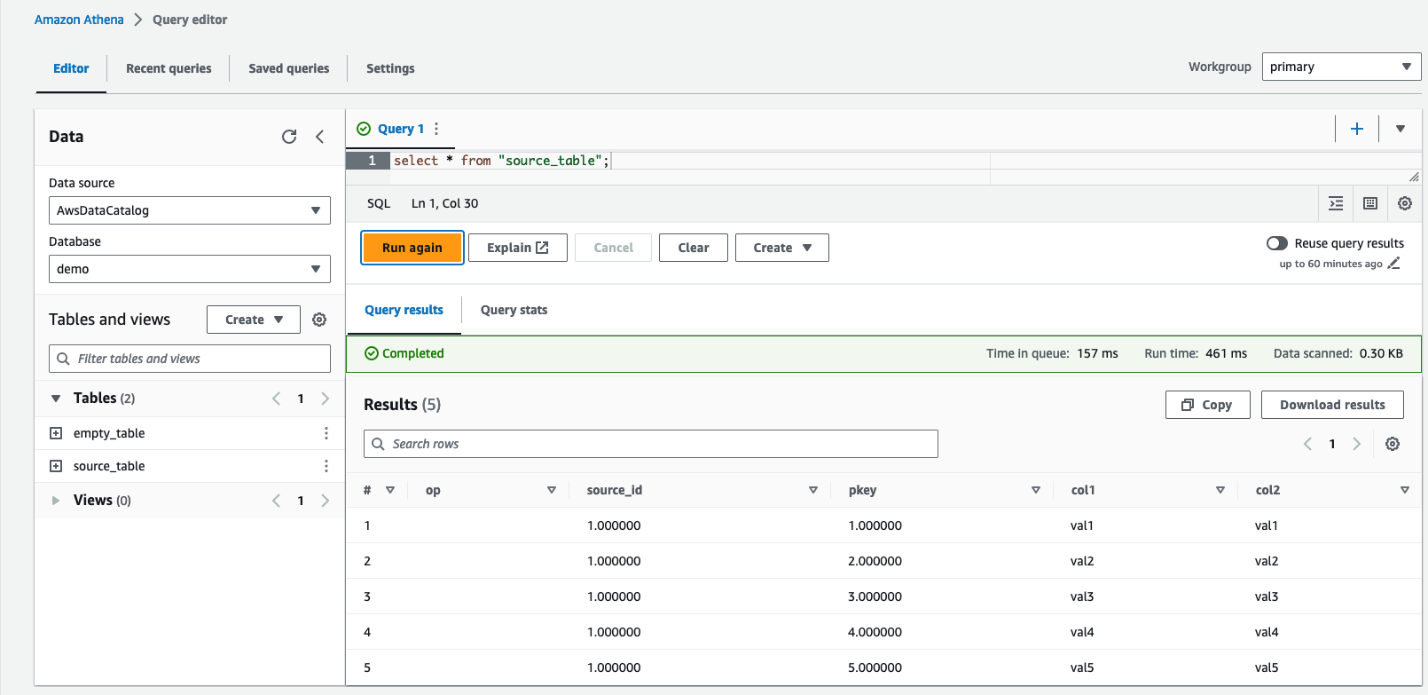Image resolution: width=1428 pixels, height=695 pixels.
Task: Open the op column filter control
Action: [x=551, y=490]
